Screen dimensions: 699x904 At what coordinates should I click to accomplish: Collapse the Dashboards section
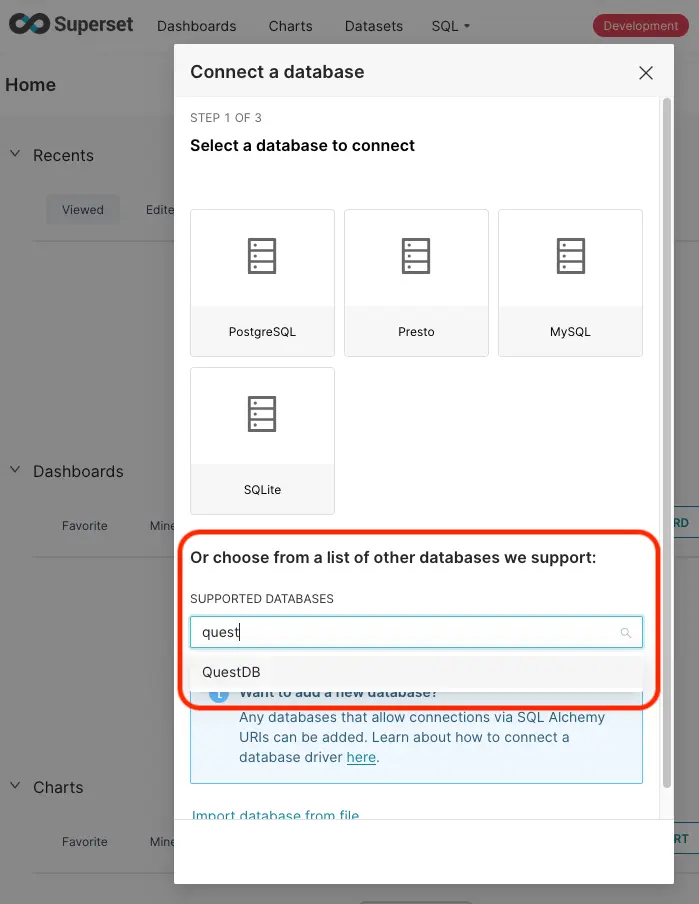(x=14, y=471)
